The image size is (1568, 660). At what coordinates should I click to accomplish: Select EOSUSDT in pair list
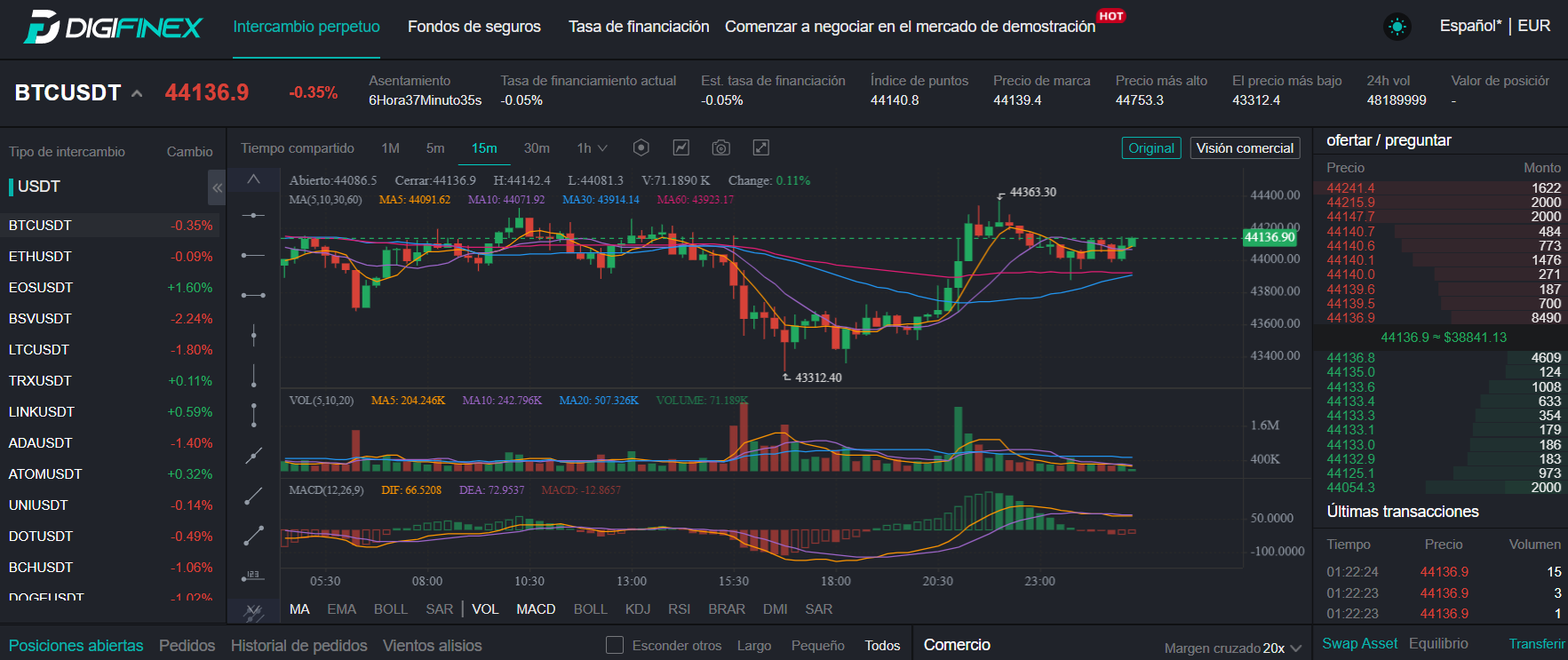tap(110, 288)
